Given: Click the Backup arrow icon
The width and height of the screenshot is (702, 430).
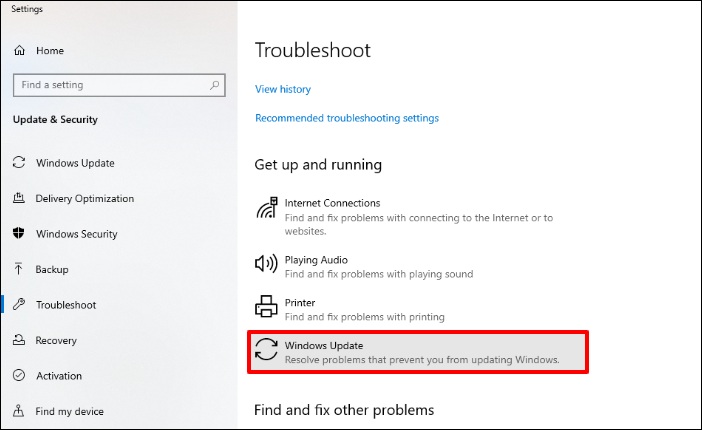Looking at the screenshot, I should click(x=18, y=270).
